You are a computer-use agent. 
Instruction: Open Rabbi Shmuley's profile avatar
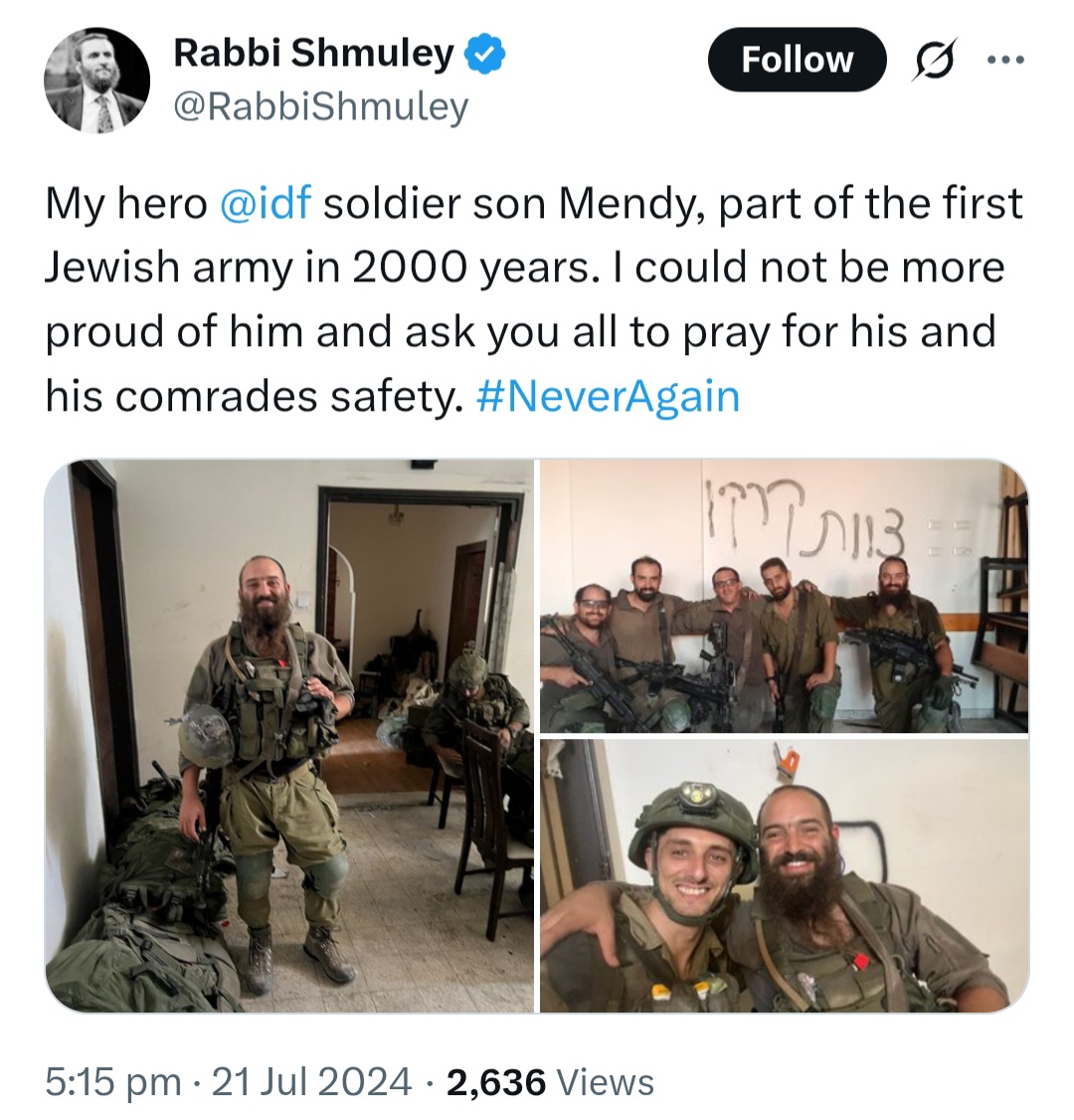click(97, 80)
